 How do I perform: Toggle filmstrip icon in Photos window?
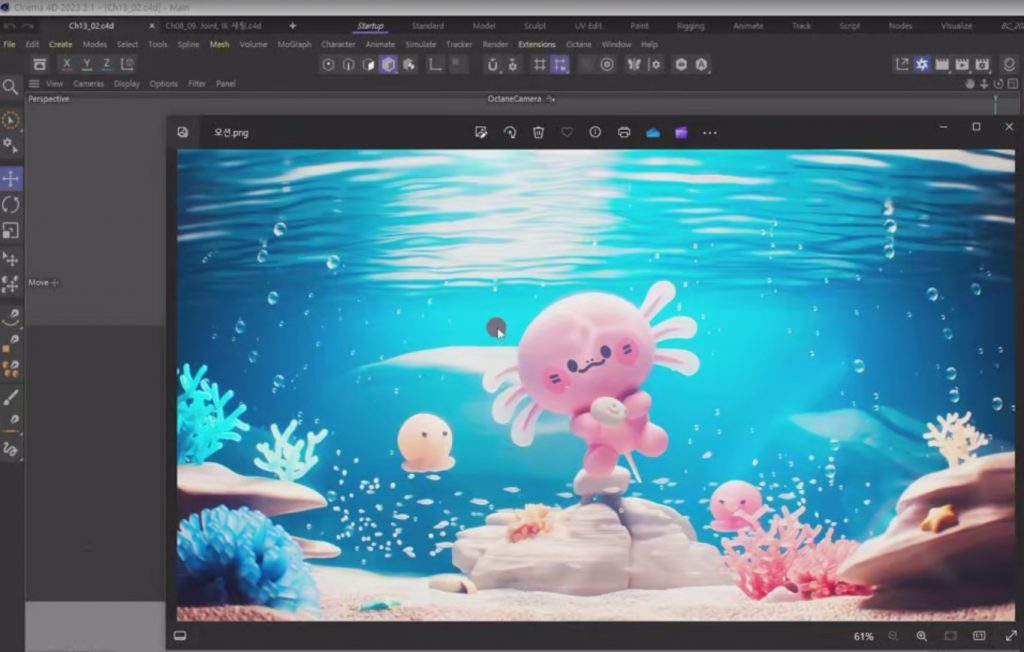click(180, 636)
